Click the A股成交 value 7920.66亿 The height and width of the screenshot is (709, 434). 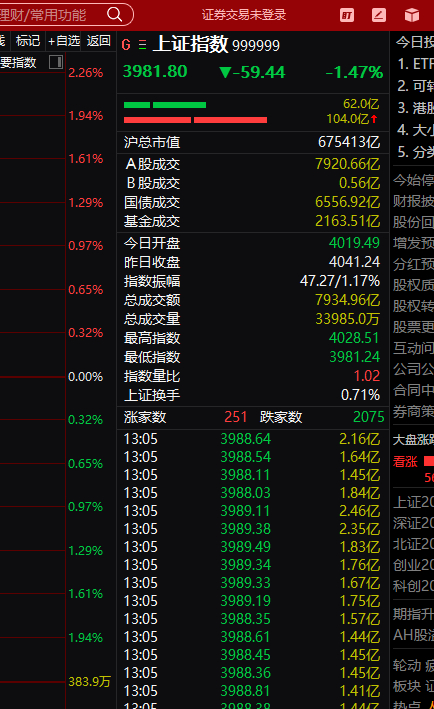point(347,164)
